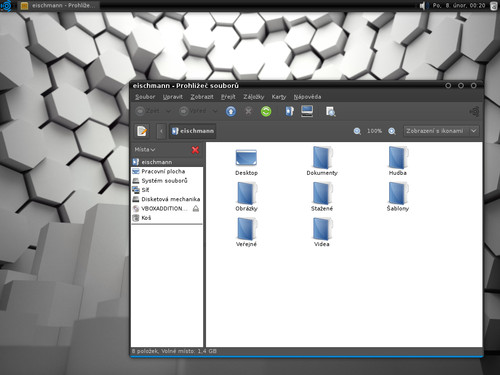Open file search with the magnifier document icon

click(330, 111)
